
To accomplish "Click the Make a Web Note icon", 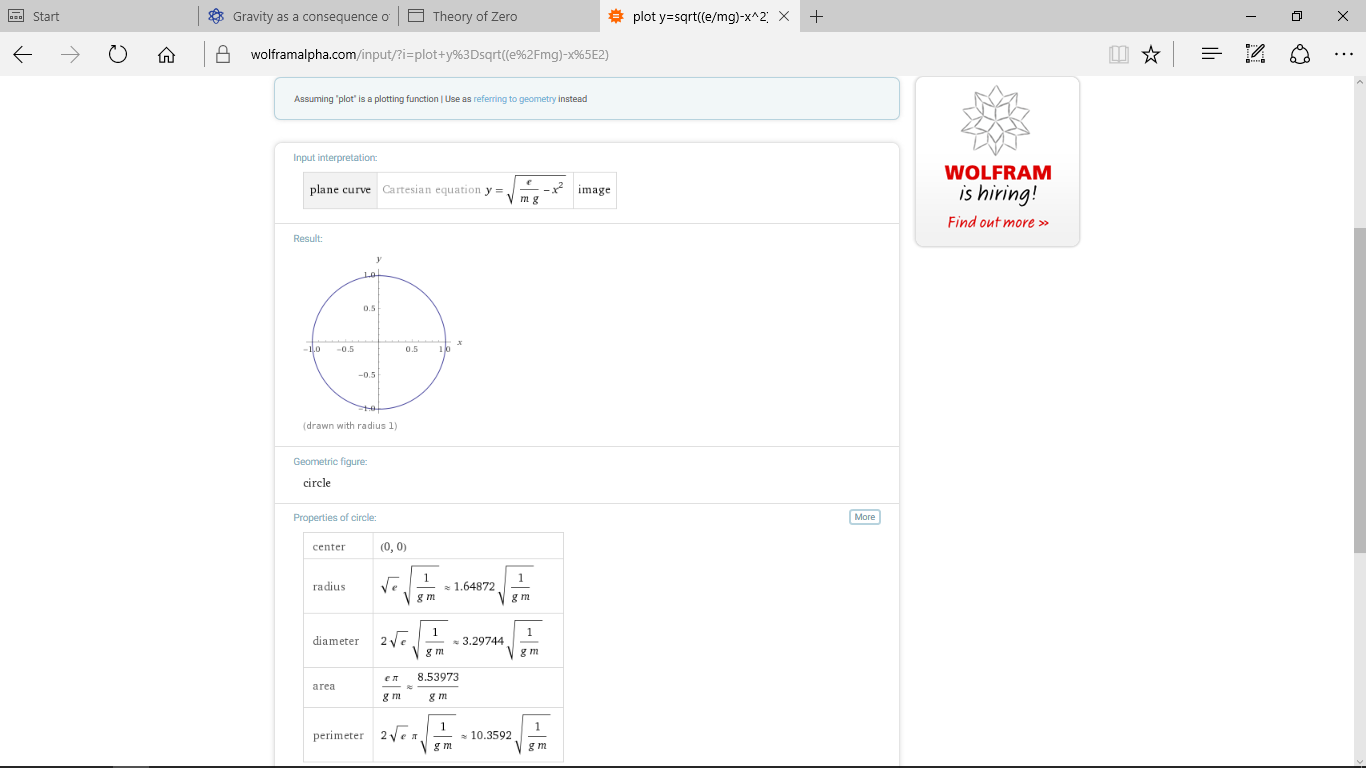I will pyautogui.click(x=1255, y=55).
